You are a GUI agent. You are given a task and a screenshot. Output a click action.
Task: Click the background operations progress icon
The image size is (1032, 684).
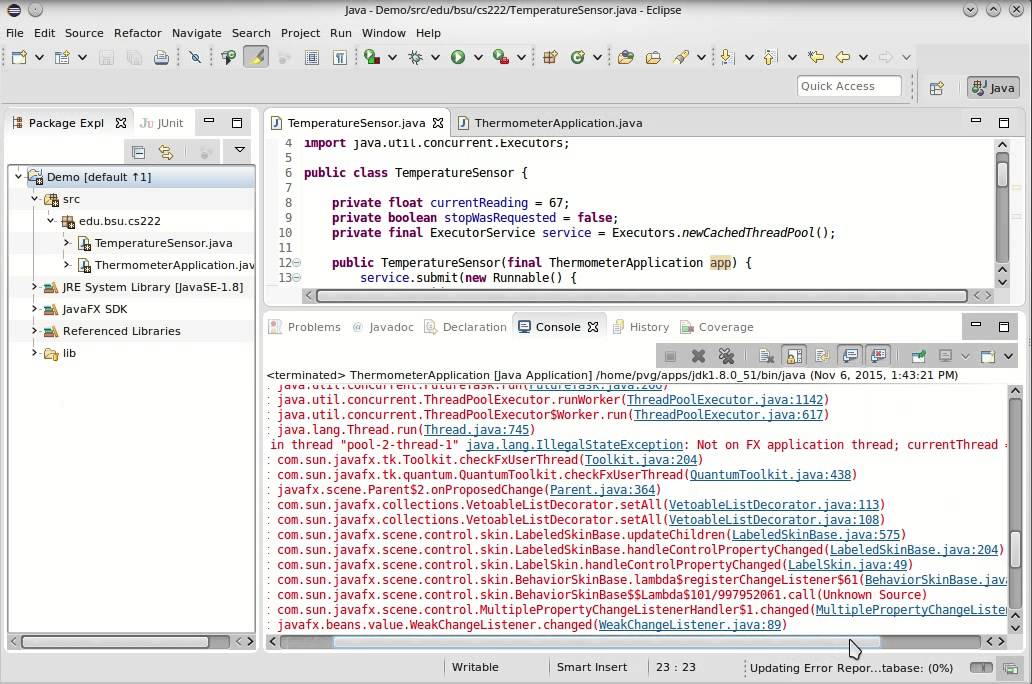[1010, 668]
